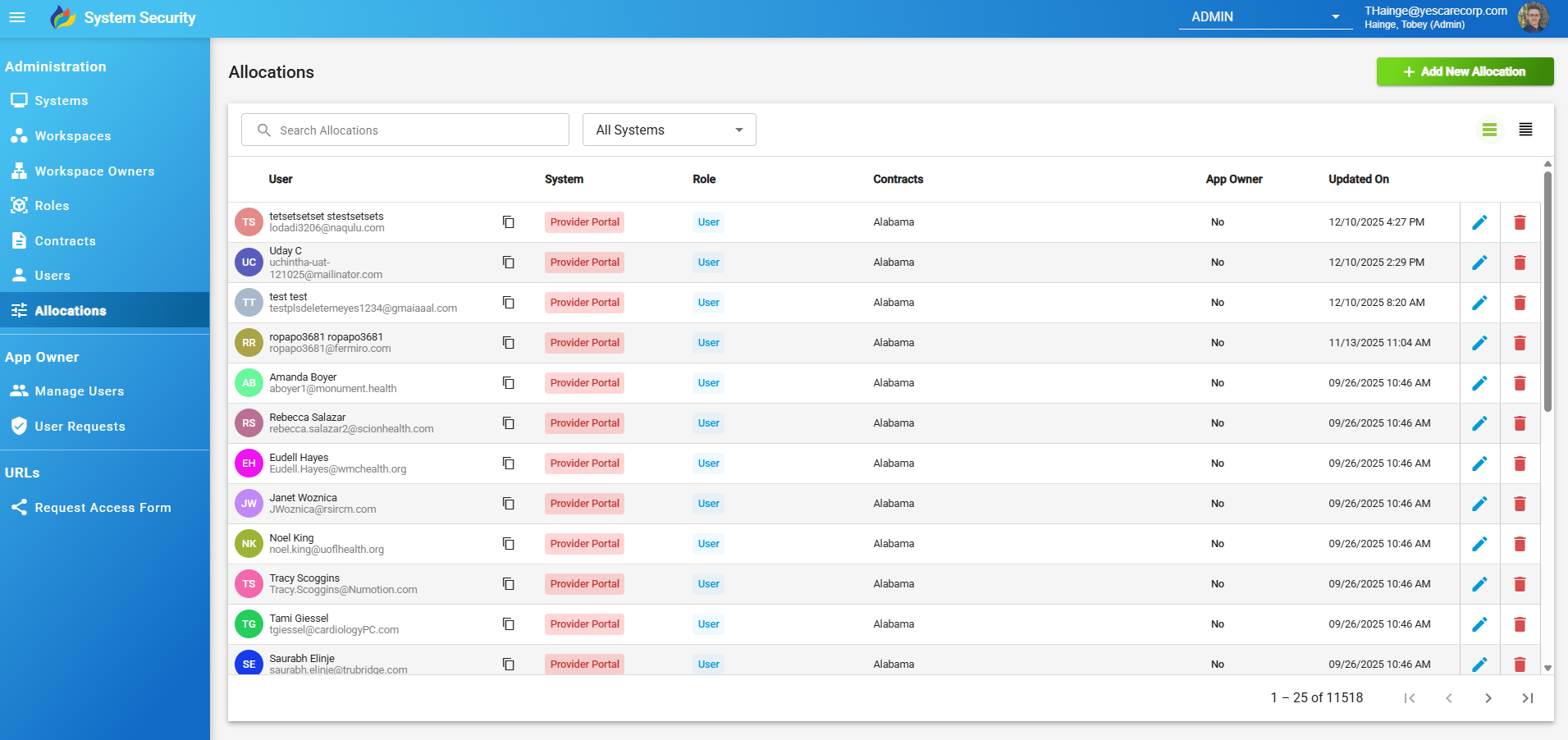This screenshot has height=740, width=1568.
Task: Go to the next page of allocations
Action: click(1488, 698)
